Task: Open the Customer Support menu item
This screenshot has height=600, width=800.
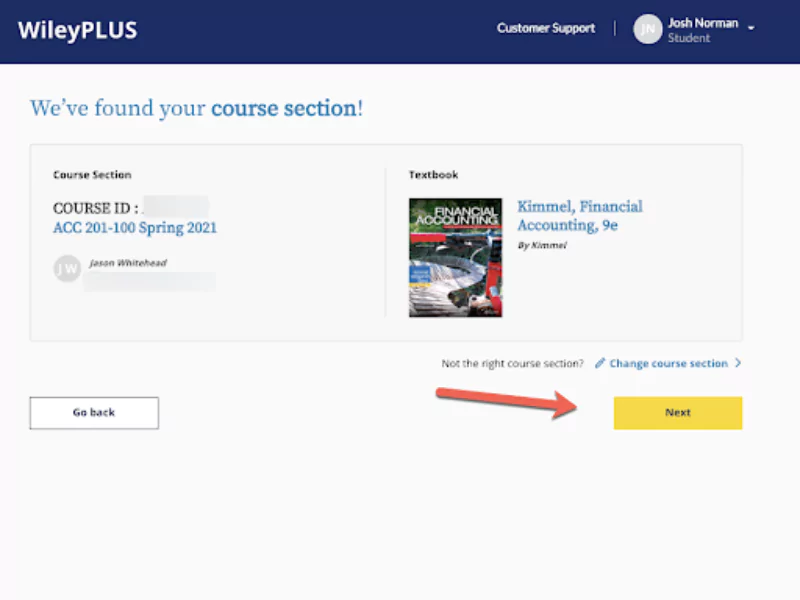Action: 545,29
